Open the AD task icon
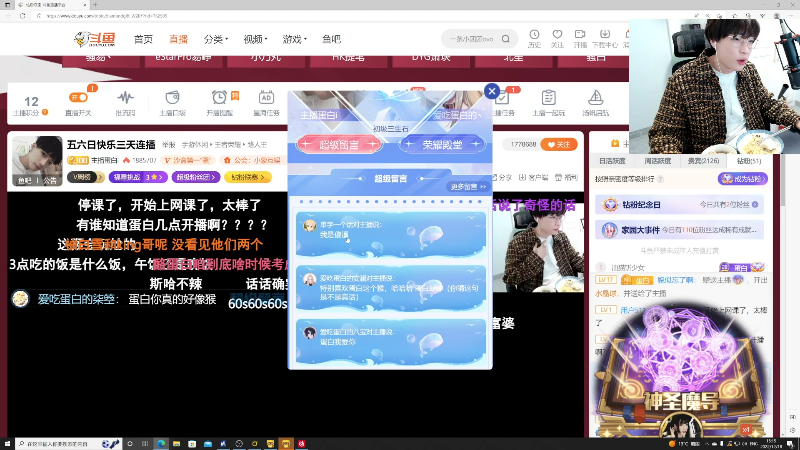 266,97
